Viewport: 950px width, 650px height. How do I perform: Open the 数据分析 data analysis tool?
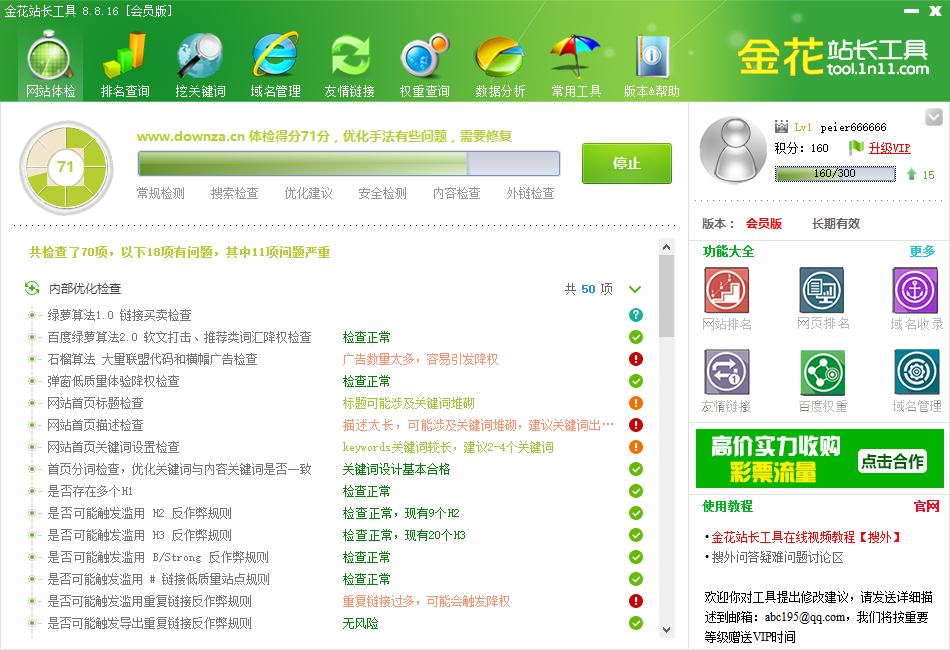(500, 65)
